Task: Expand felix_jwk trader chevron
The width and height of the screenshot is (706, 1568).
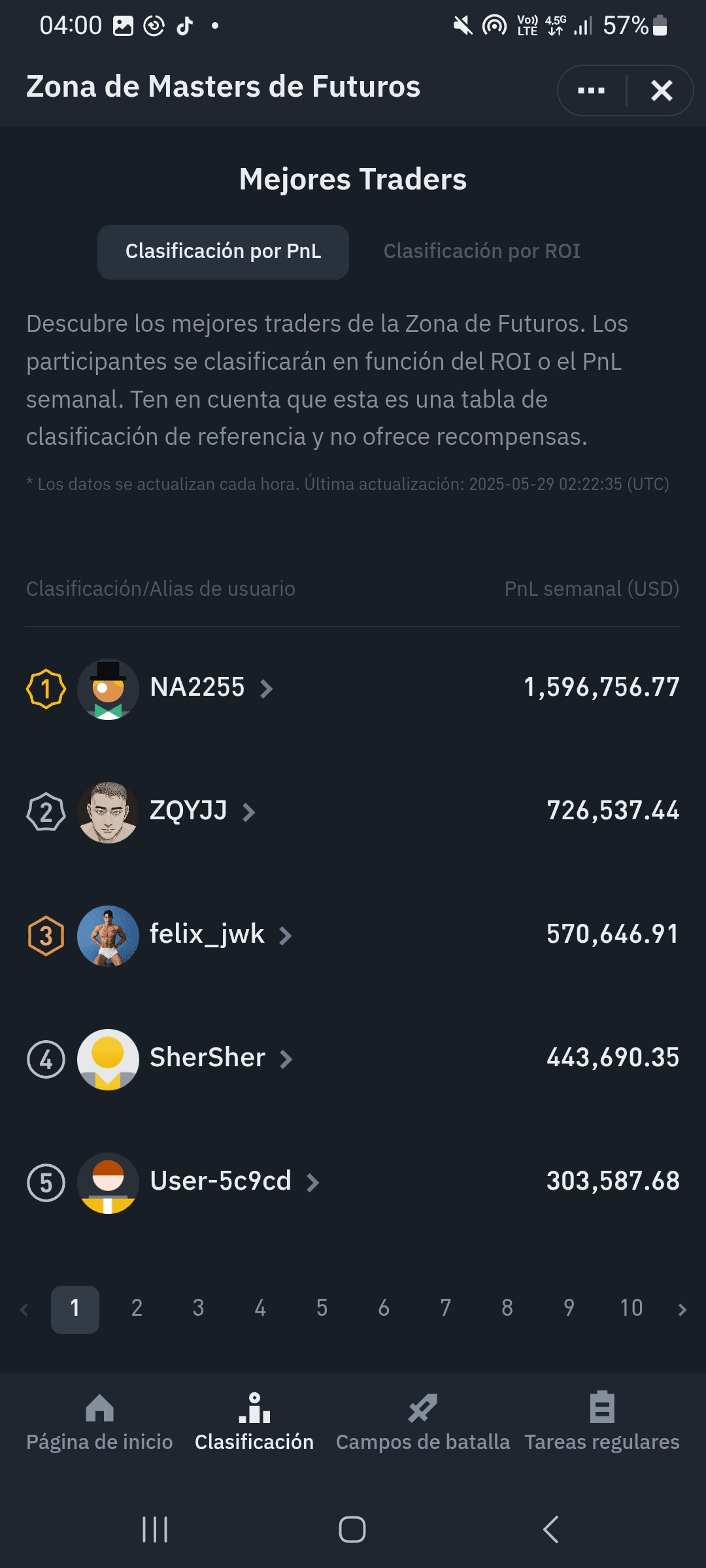Action: point(285,936)
